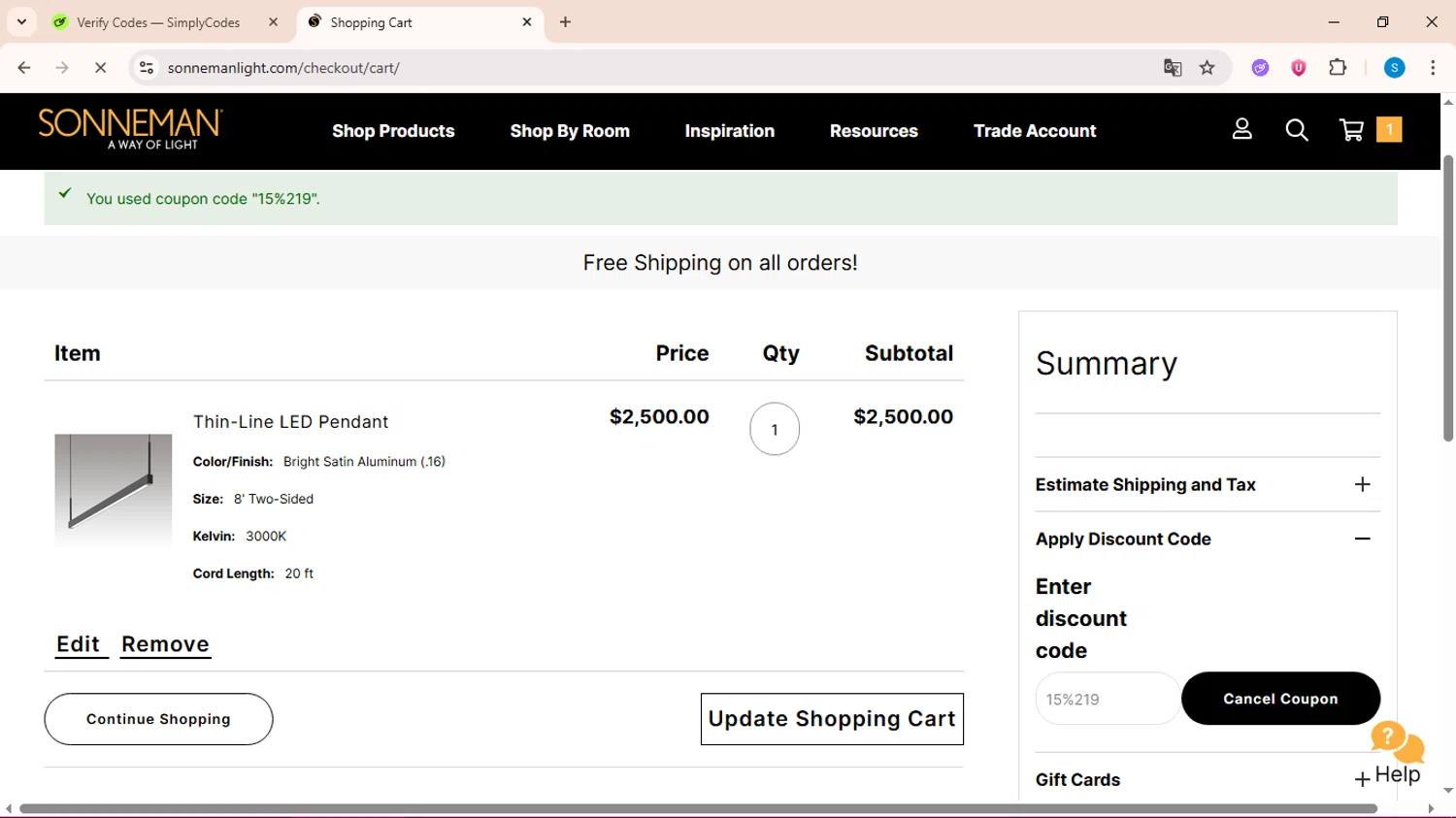
Task: Bookmark this page with the star icon
Action: tap(1208, 68)
